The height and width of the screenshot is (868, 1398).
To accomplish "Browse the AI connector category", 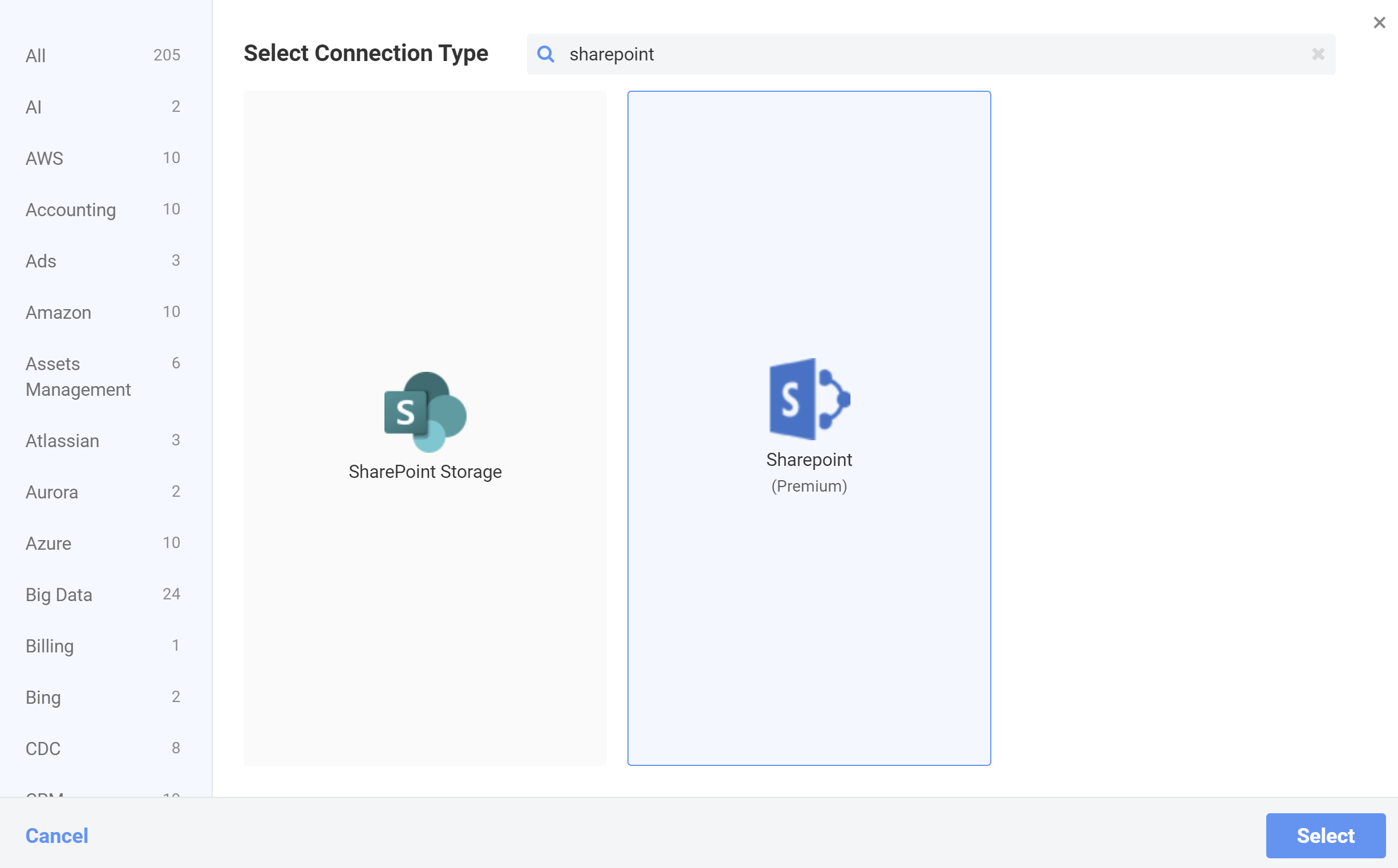I will coord(33,107).
